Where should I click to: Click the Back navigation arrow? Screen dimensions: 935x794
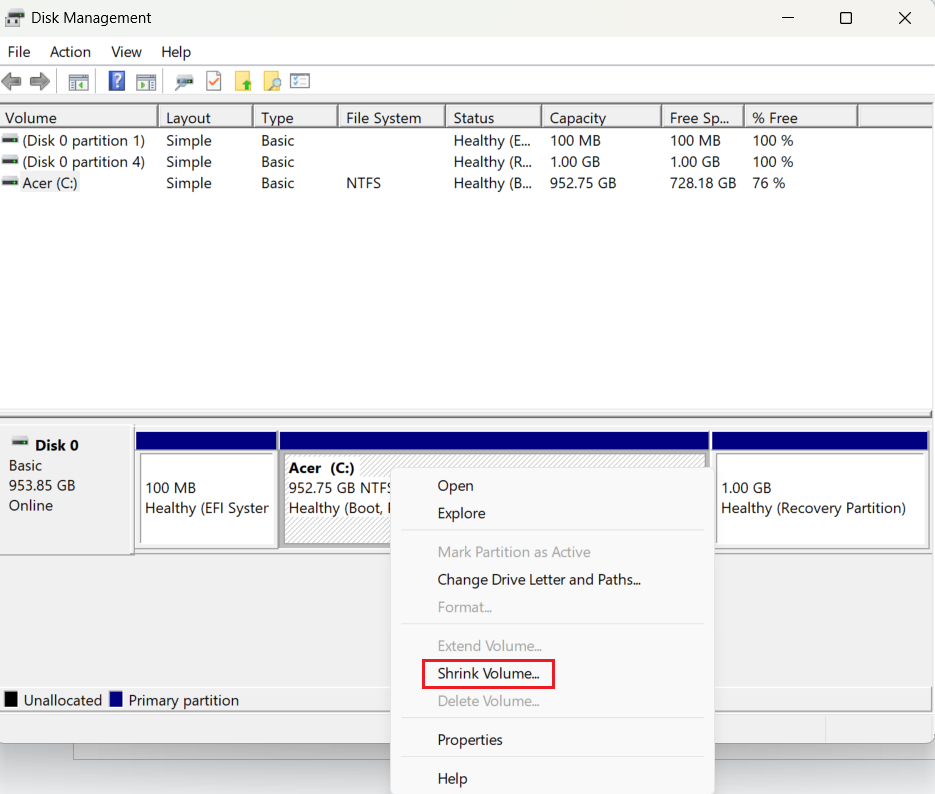(12, 81)
